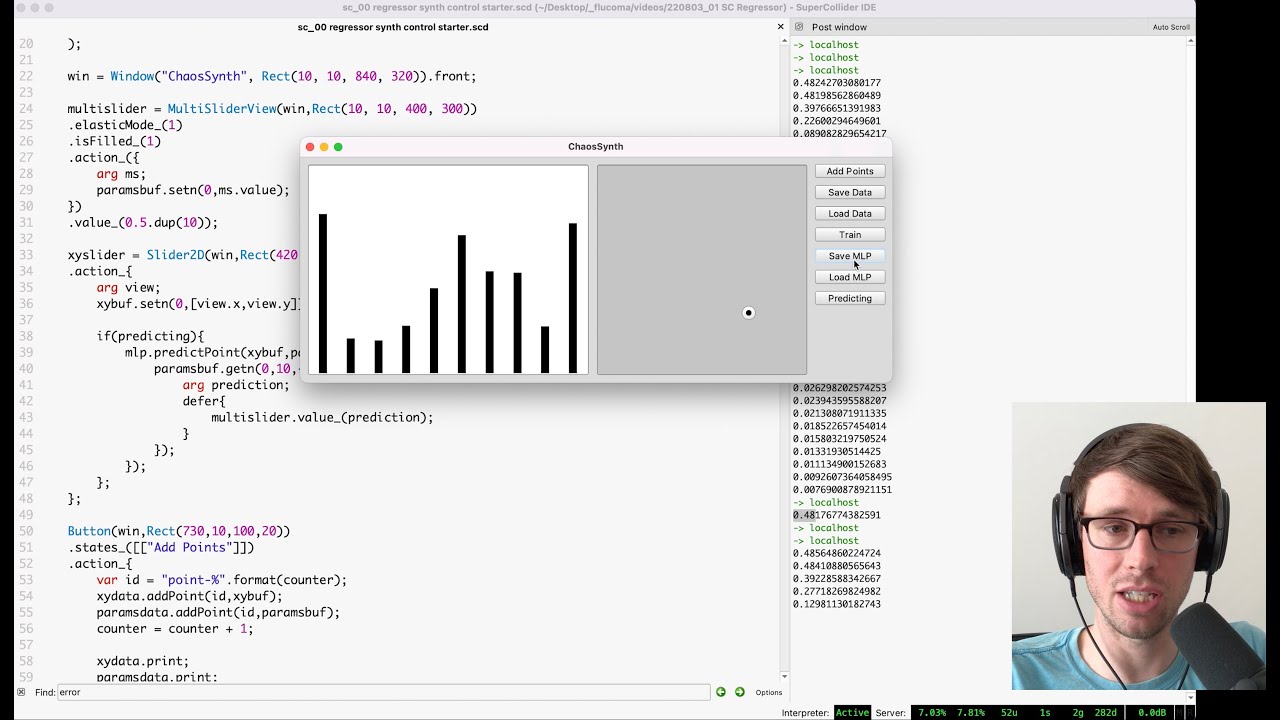Screen dimensions: 1280x720
Task: Zoom ChaosSynth with the green button
Action: click(x=338, y=147)
